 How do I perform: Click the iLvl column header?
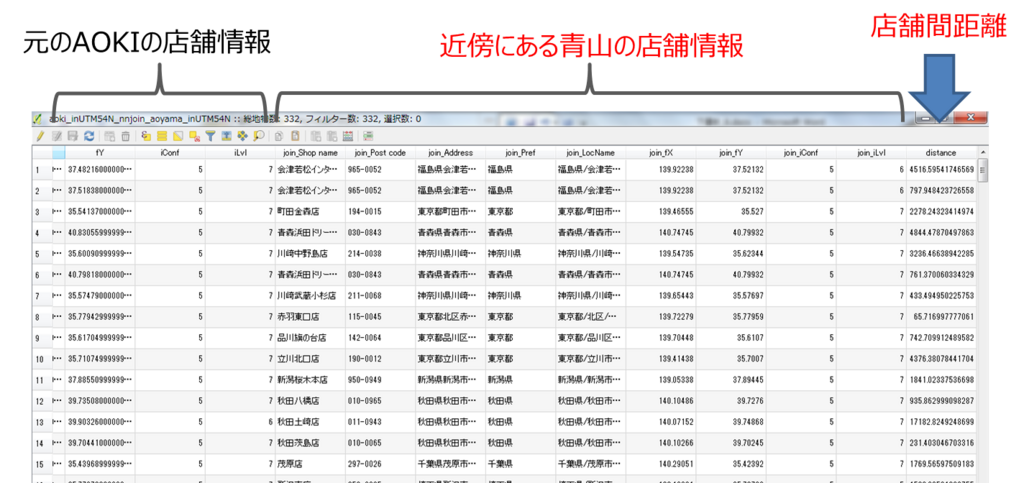(x=240, y=153)
